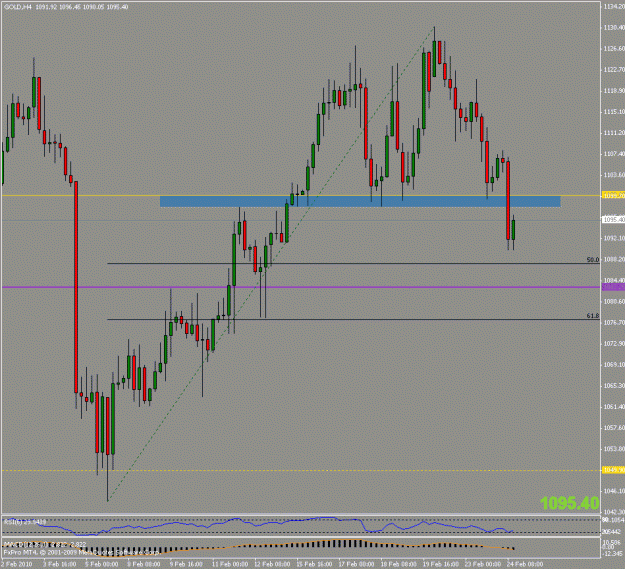Screen dimensions: 625x569
Task: Click the 1115.10 price axis label
Action: coord(614,112)
